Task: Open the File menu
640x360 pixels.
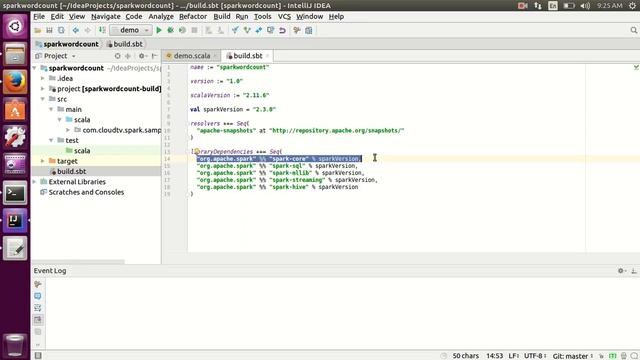Action: (x=39, y=17)
